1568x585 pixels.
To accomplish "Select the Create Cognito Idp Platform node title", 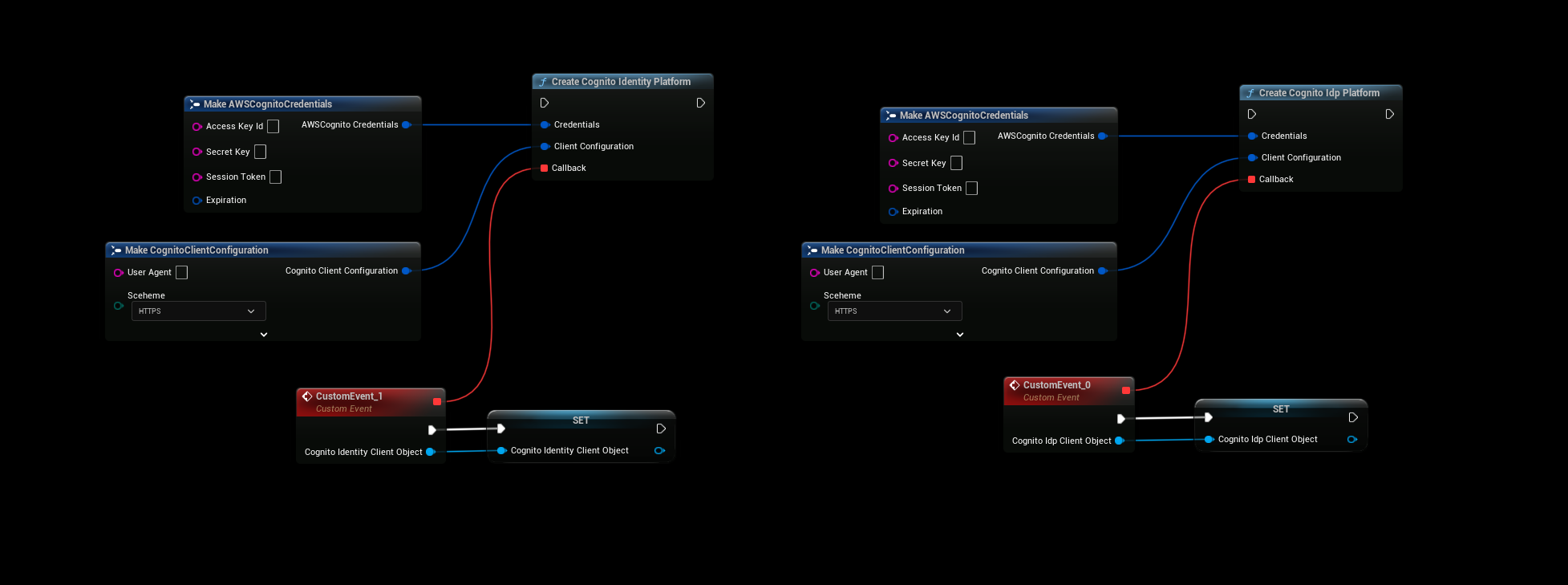I will point(1319,93).
